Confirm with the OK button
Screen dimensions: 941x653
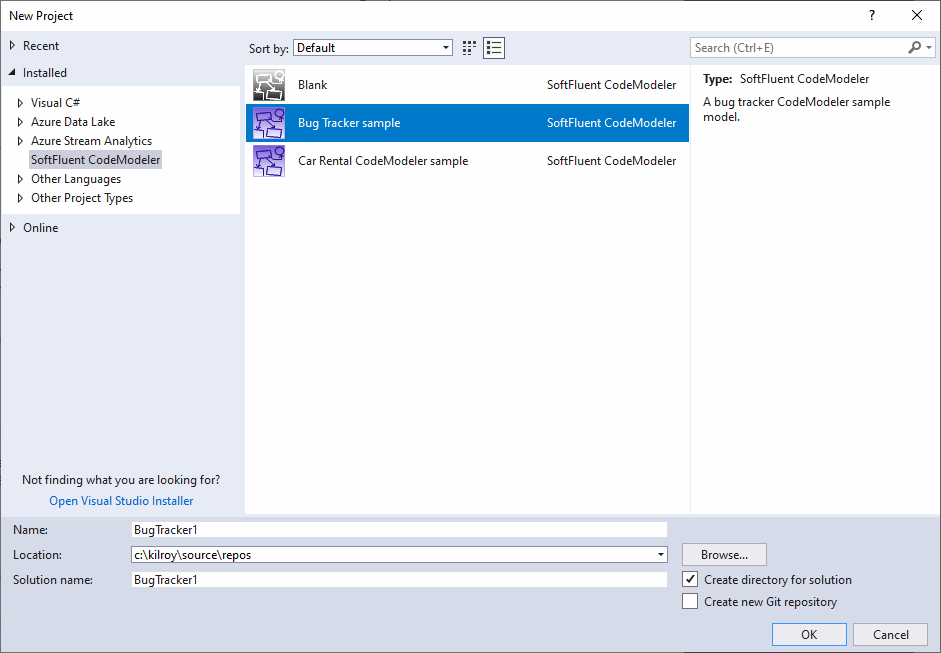click(808, 635)
